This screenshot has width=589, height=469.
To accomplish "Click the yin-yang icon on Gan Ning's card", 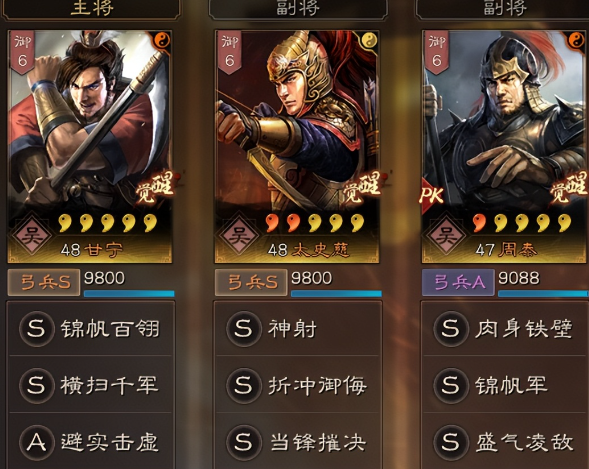I will pos(162,40).
